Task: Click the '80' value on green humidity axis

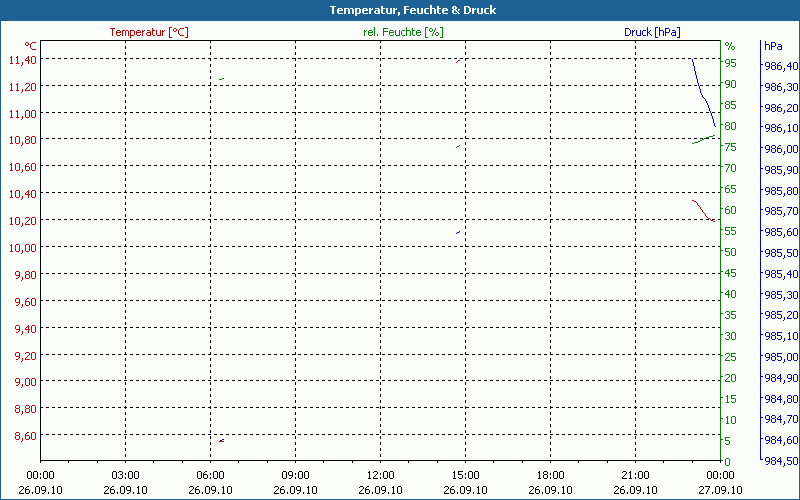Action: click(x=731, y=126)
